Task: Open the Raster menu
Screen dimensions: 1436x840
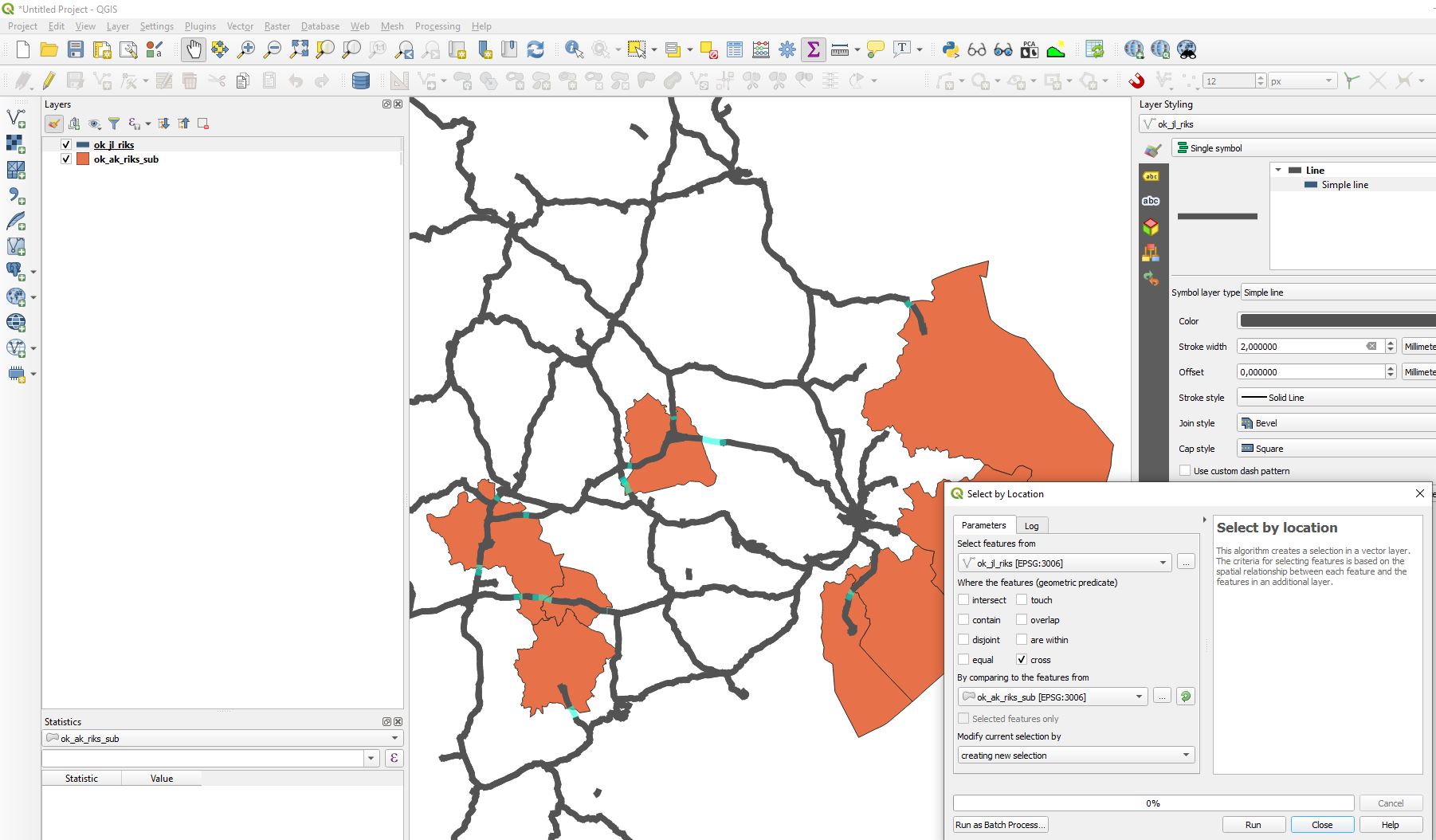Action: coord(277,26)
